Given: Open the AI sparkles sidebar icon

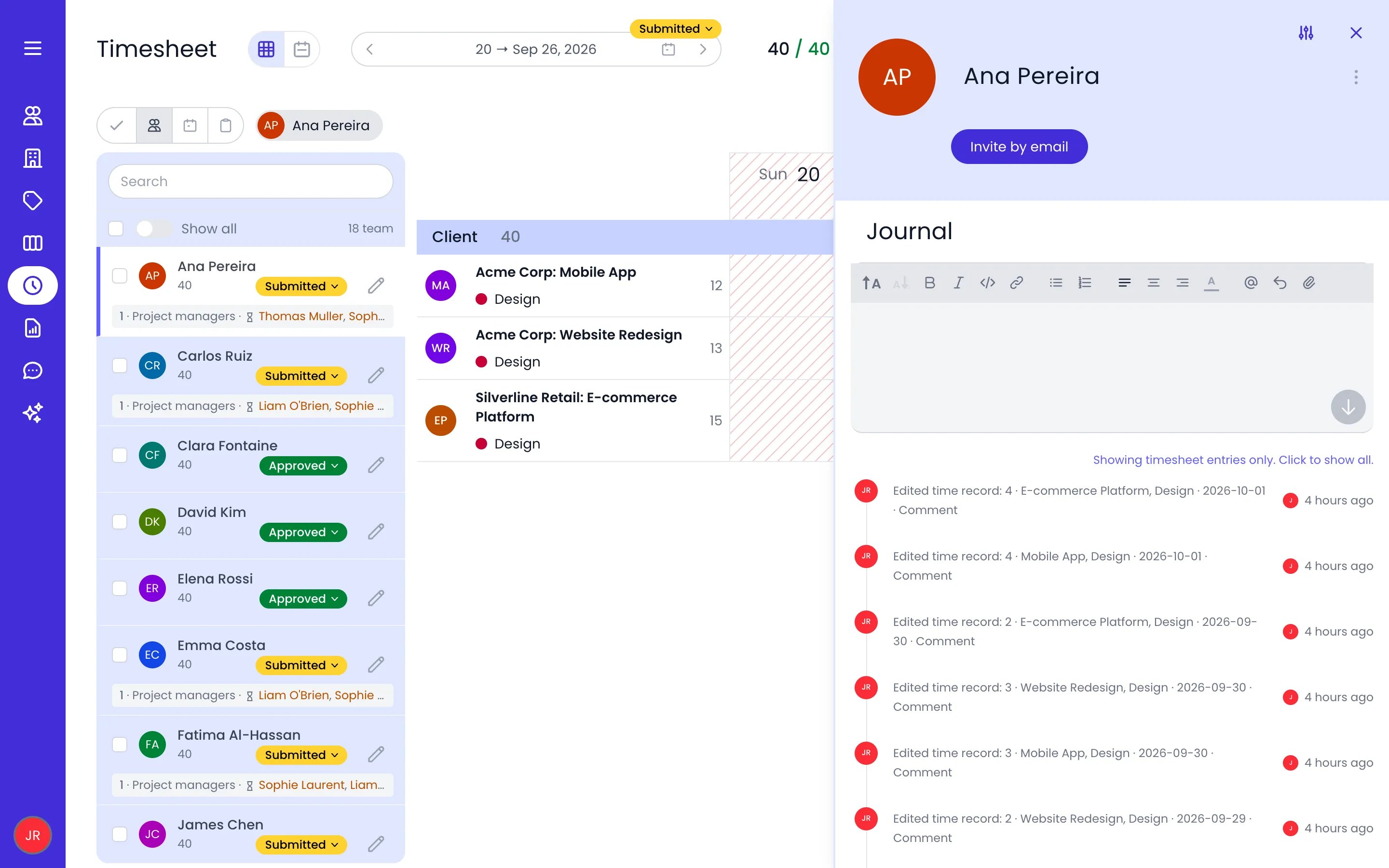Looking at the screenshot, I should click(33, 413).
